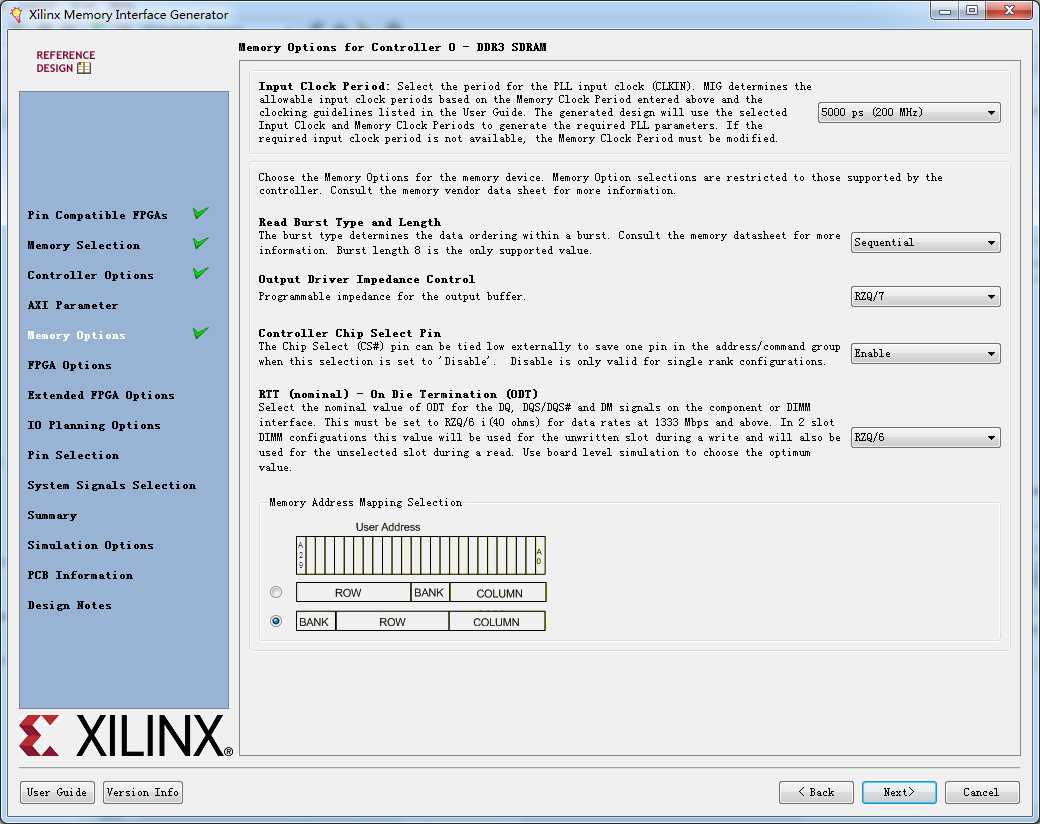Go to IO Planning Options step
1040x824 pixels.
tap(94, 425)
